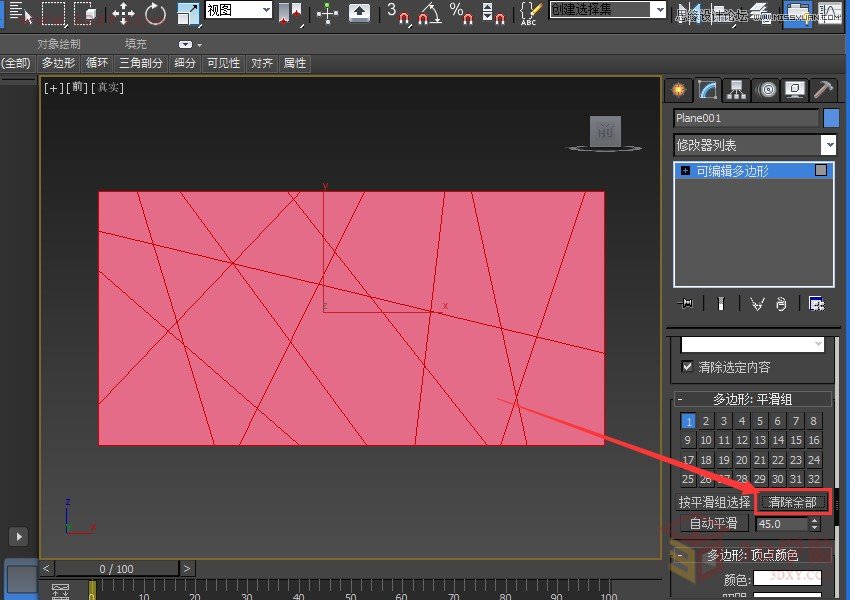The image size is (850, 600).
Task: Pin the modifier stack
Action: pyautogui.click(x=686, y=303)
